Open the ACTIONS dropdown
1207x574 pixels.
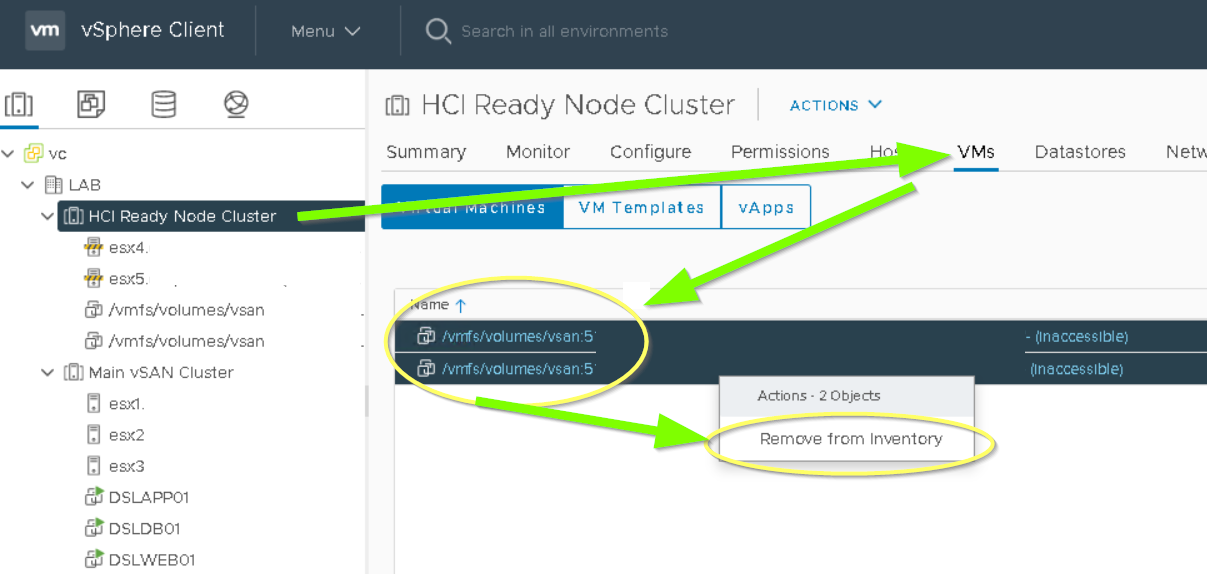tap(836, 105)
